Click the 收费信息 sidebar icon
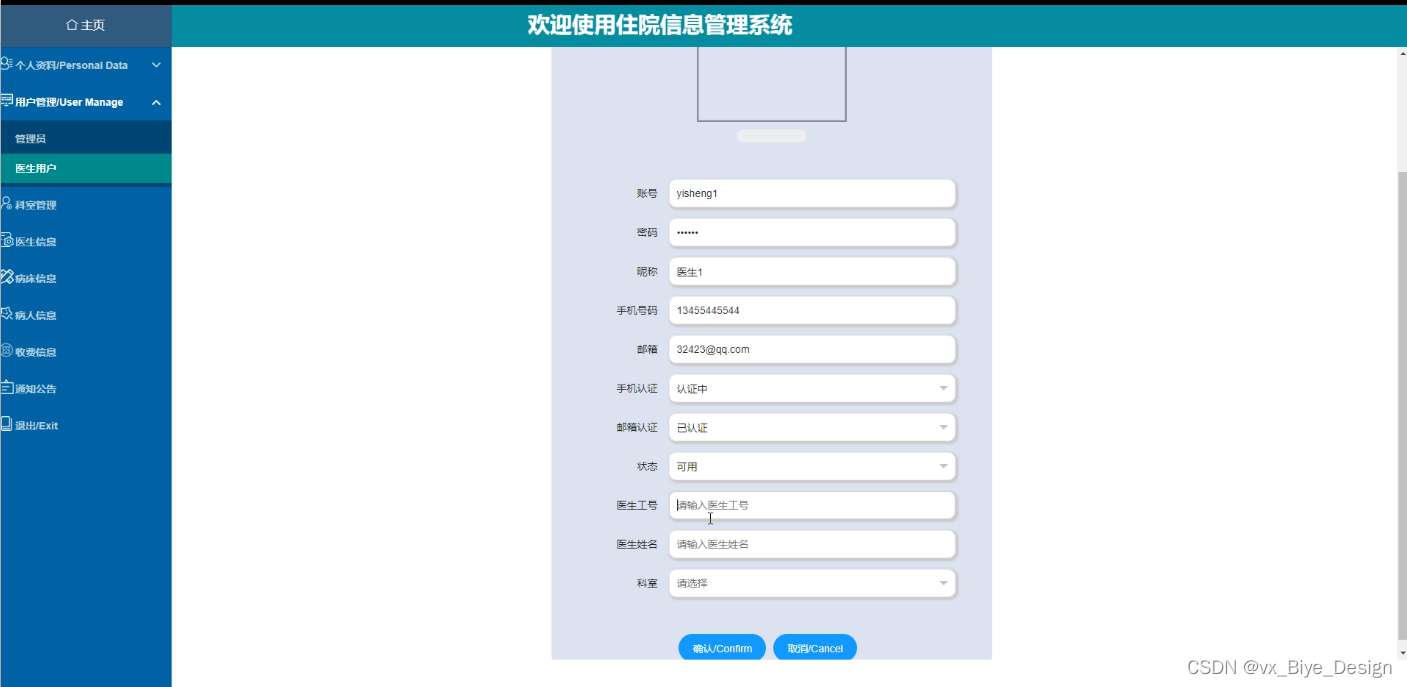The image size is (1407, 687). click(x=7, y=351)
